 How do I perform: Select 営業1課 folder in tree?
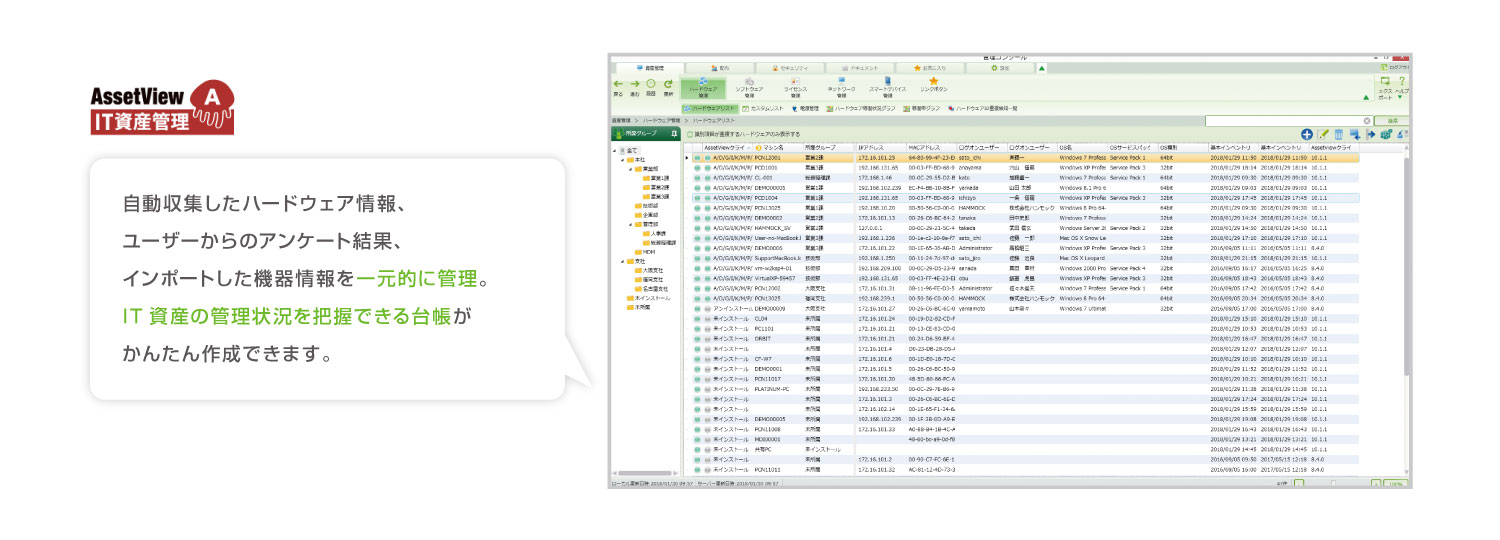point(658,178)
